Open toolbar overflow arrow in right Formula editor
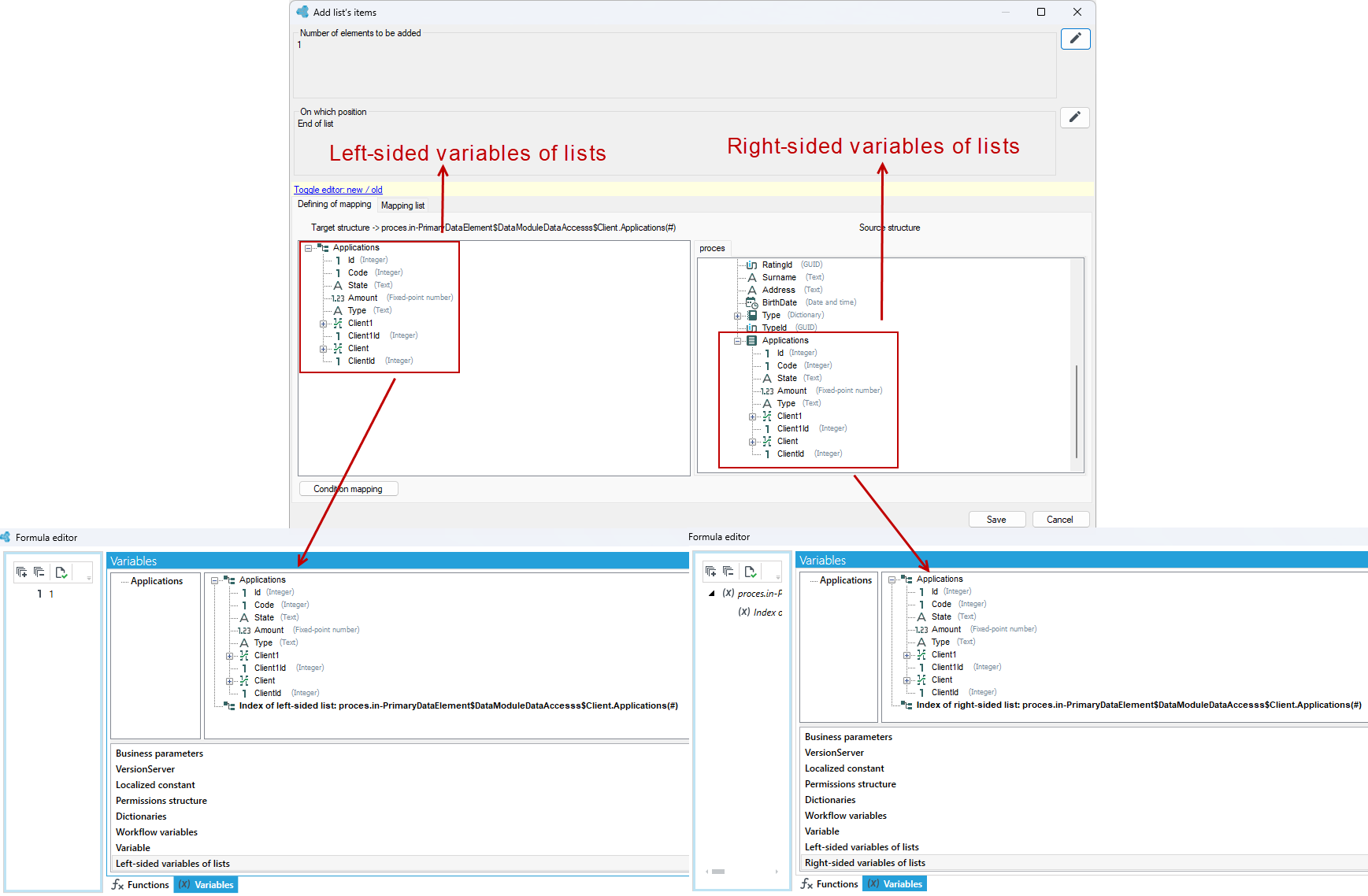Viewport: 1368px width, 896px height. pos(778,577)
